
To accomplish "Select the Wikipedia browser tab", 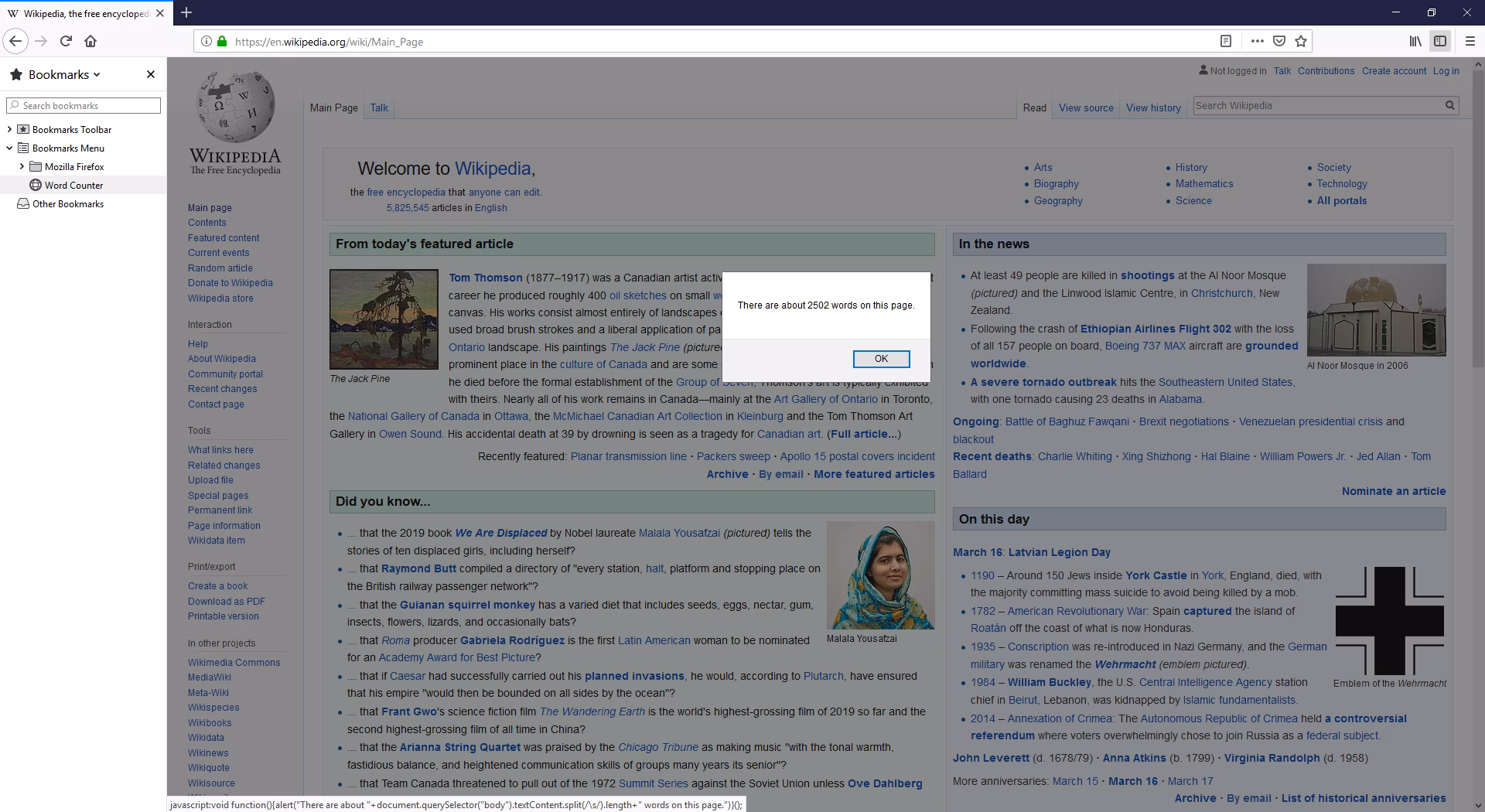I will point(78,13).
